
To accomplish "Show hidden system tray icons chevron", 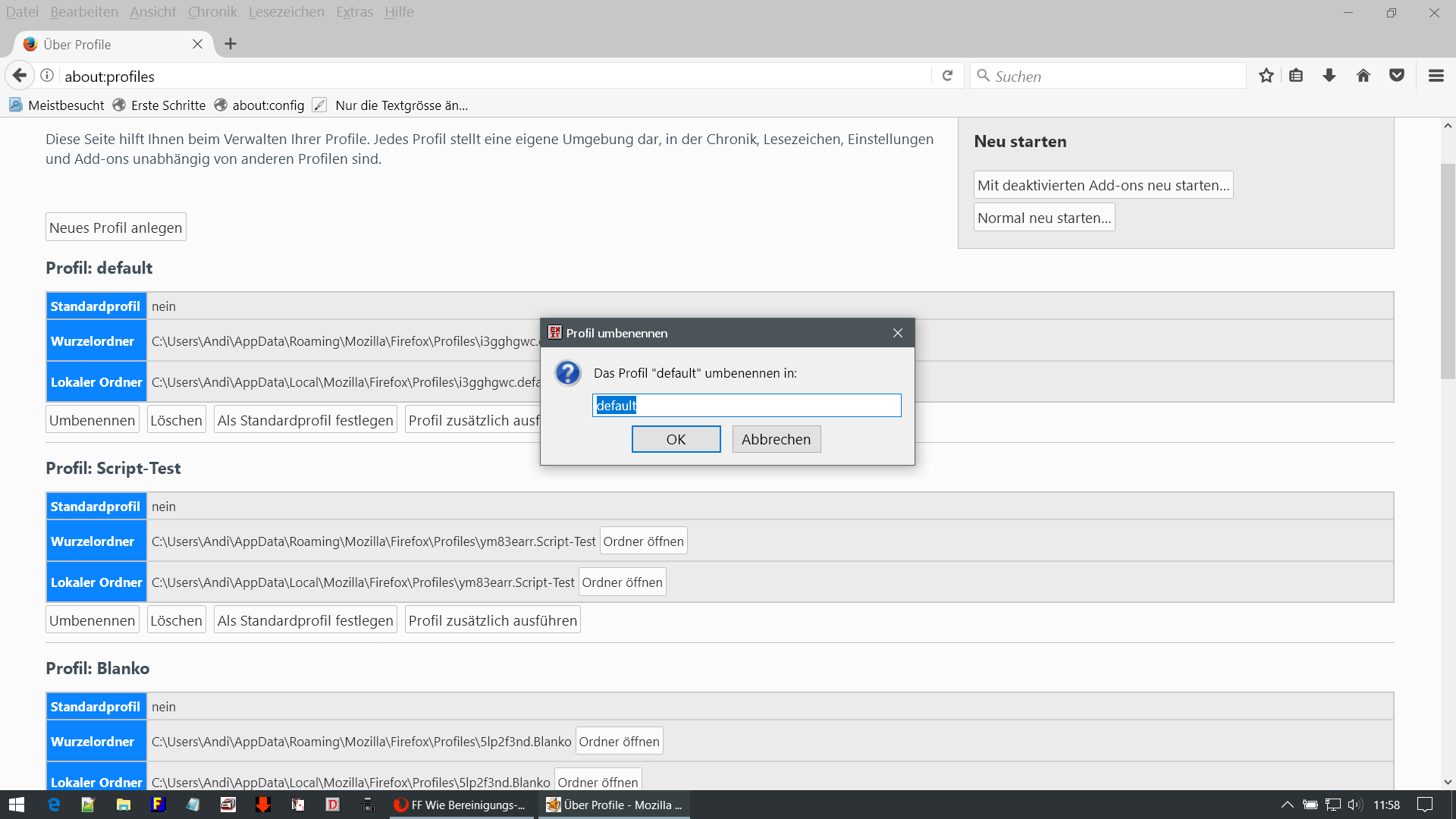I will 1287,805.
